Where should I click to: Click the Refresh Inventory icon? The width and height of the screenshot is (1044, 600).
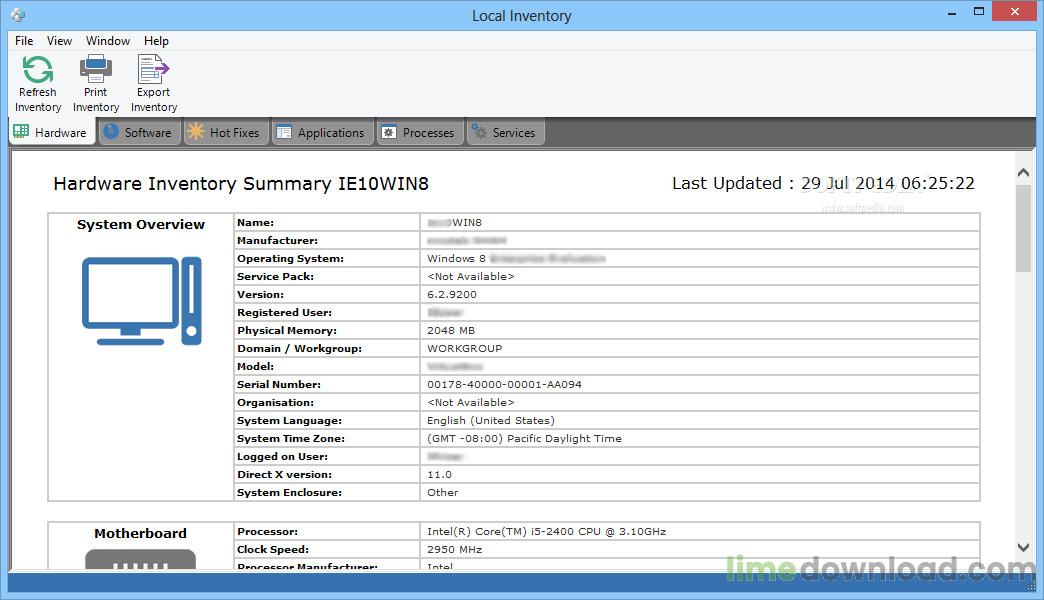pos(37,69)
